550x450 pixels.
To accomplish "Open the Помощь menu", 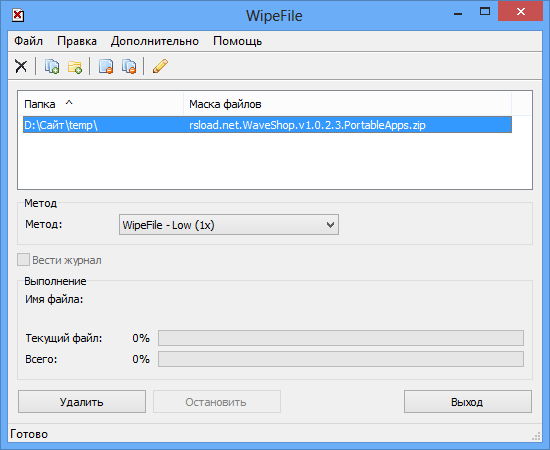I will click(237, 41).
